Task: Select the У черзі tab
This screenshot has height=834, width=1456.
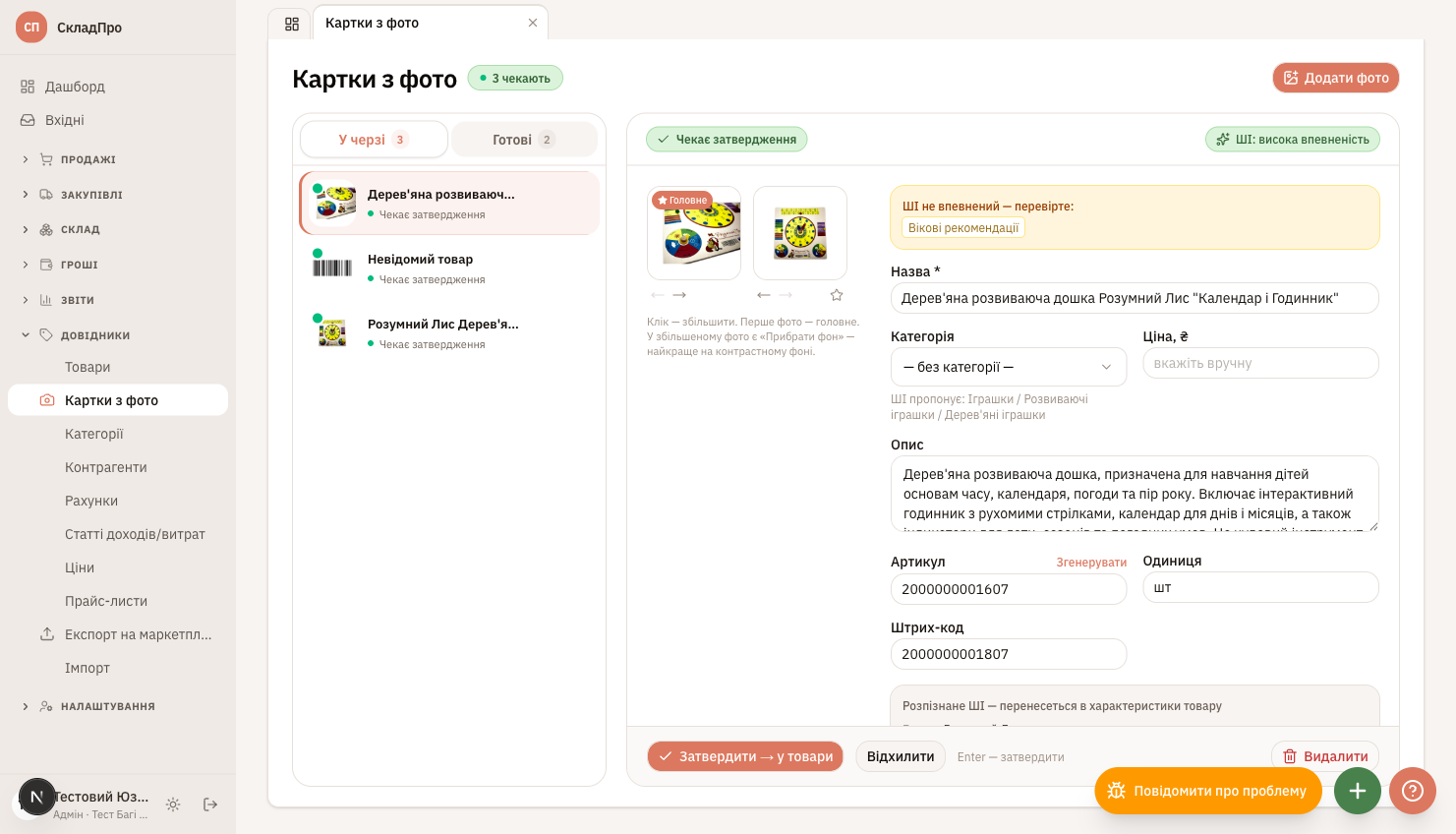Action: click(374, 140)
